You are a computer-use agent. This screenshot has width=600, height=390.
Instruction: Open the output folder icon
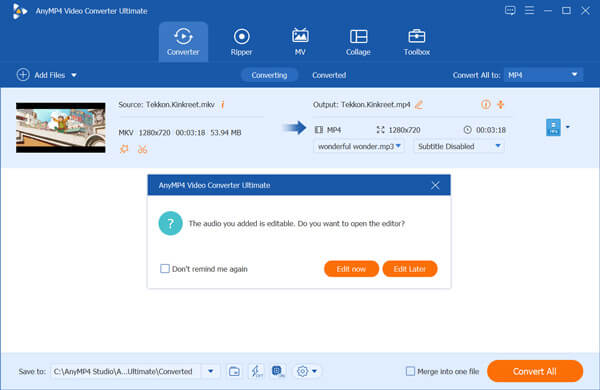click(x=234, y=371)
